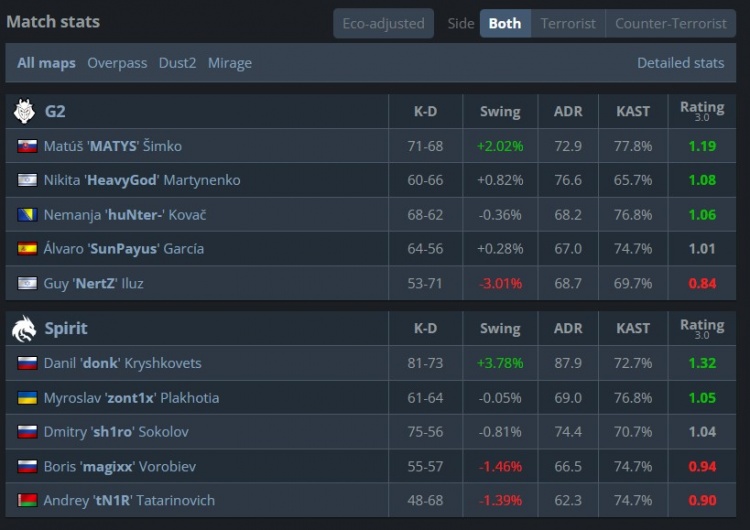
Task: Click the flag next to zont1x
Action: point(27,398)
